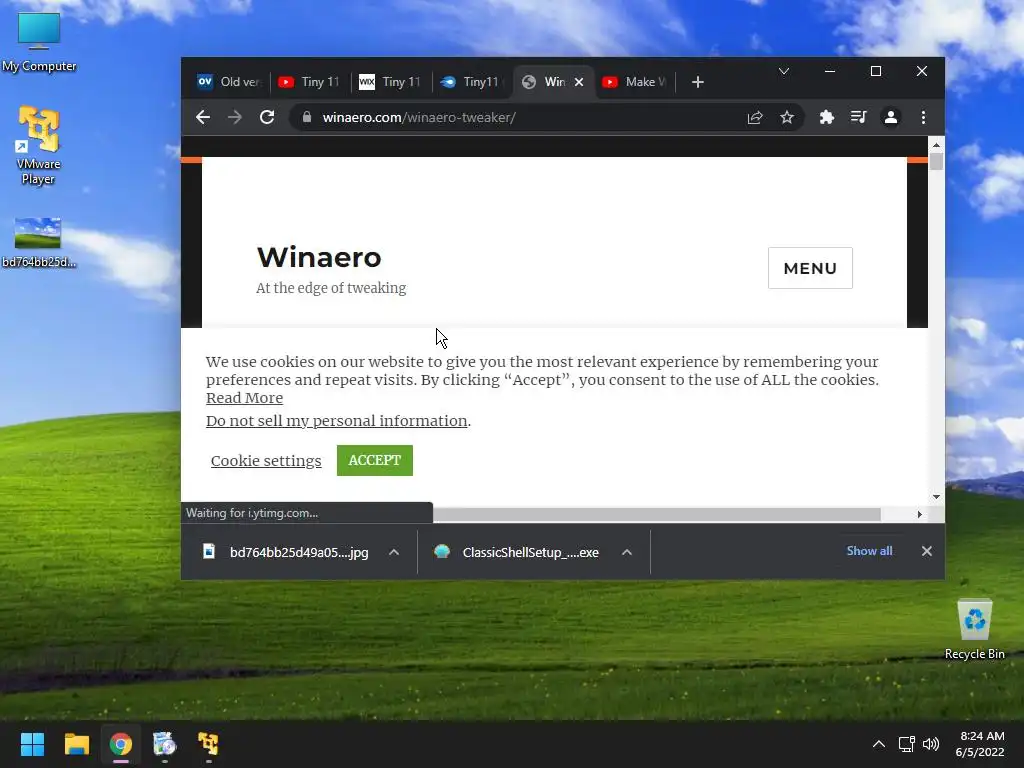The width and height of the screenshot is (1024, 768).
Task: Switch to the first YouTube Tiny 11 tab
Action: pos(309,82)
